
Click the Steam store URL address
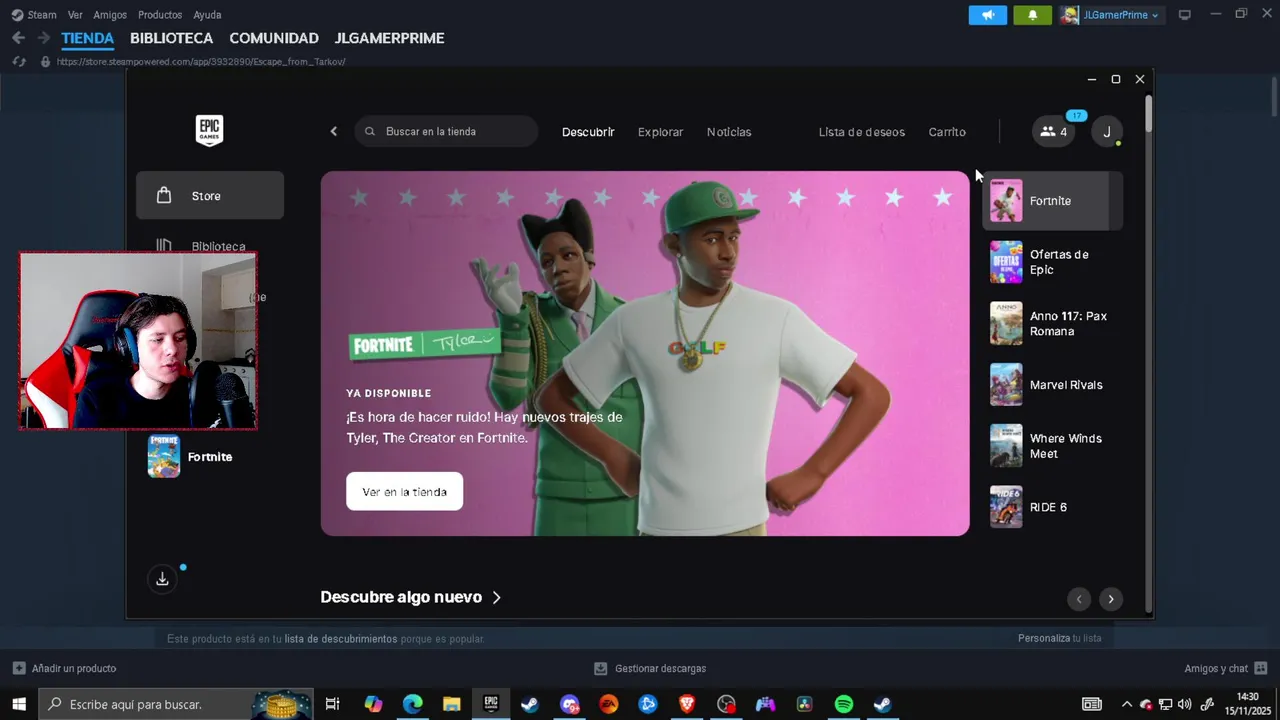201,62
